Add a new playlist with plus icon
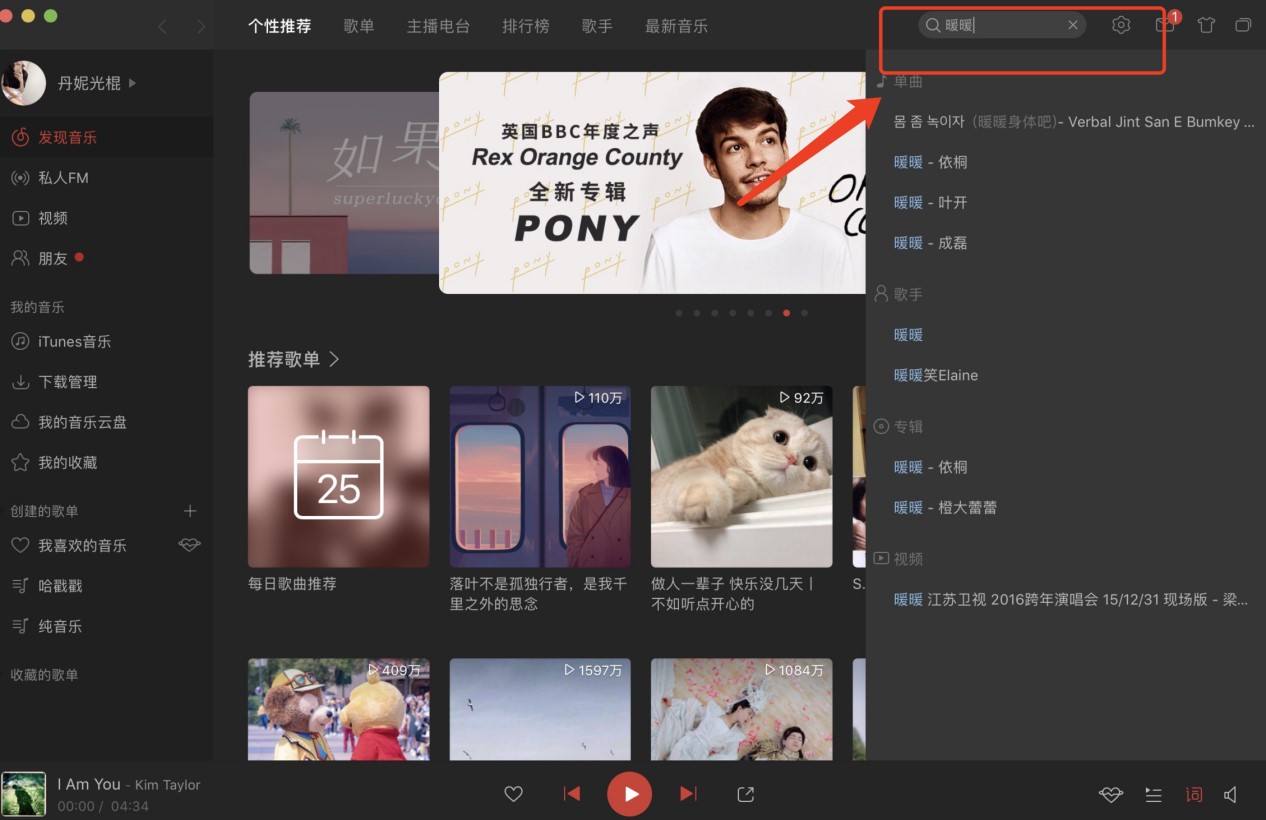The width and height of the screenshot is (1266, 820). pos(190,511)
